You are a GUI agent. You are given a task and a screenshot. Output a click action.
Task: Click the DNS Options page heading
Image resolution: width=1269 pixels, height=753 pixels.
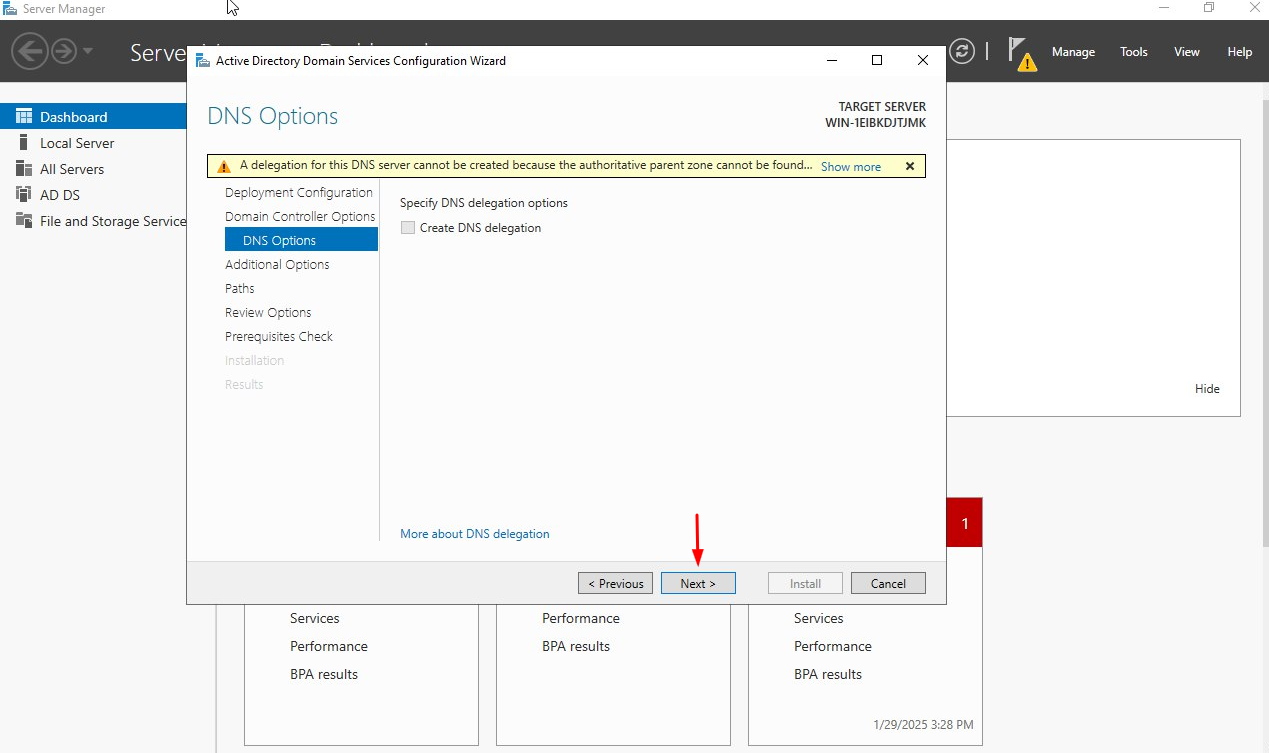tap(273, 116)
